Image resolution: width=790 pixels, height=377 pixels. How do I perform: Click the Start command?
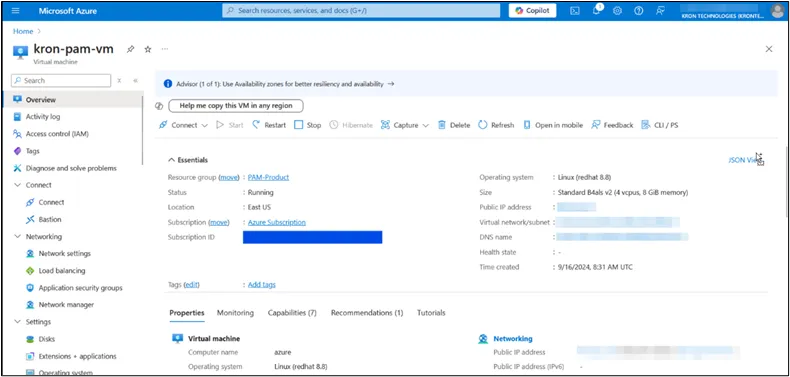[x=230, y=125]
